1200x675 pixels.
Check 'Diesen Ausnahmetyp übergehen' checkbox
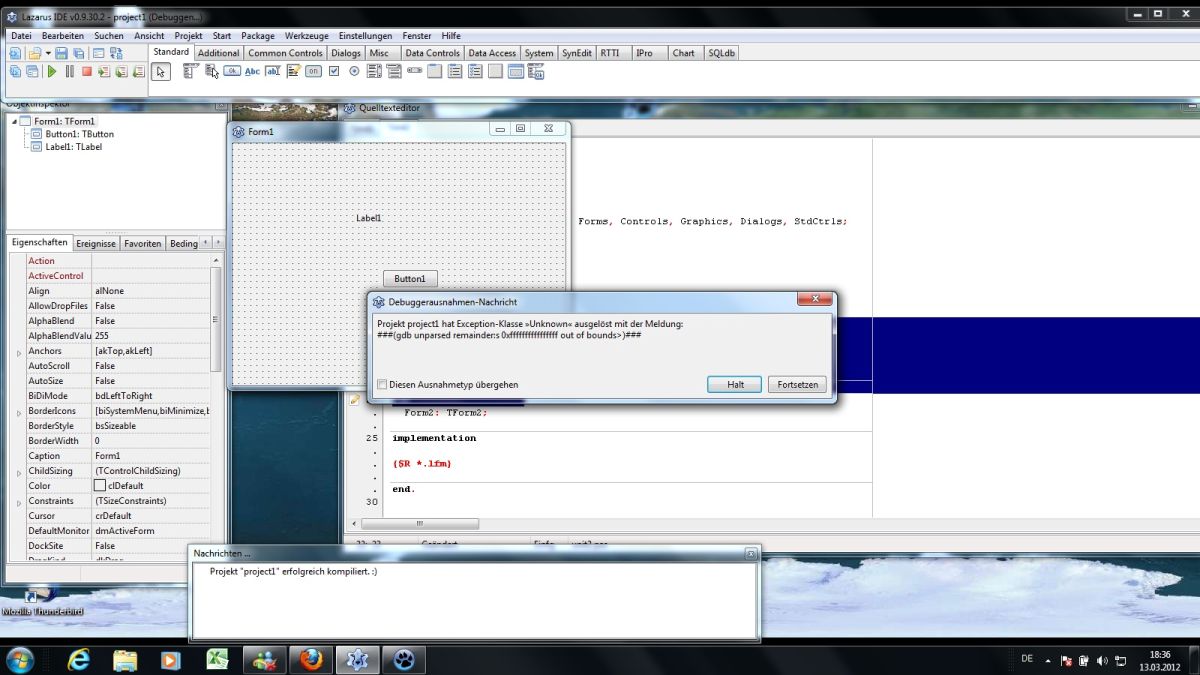click(x=382, y=385)
